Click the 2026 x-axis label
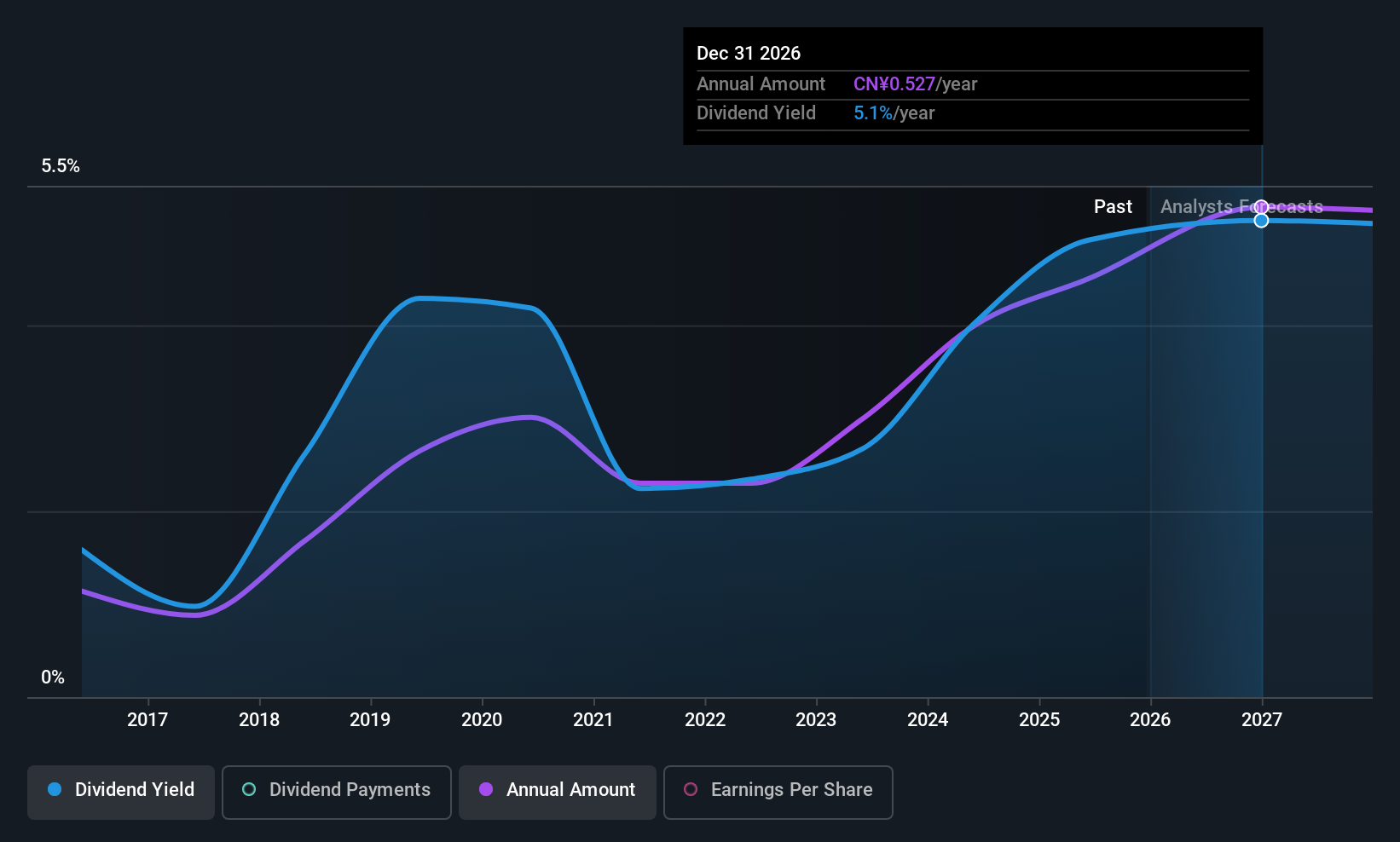The height and width of the screenshot is (842, 1400). (1150, 720)
